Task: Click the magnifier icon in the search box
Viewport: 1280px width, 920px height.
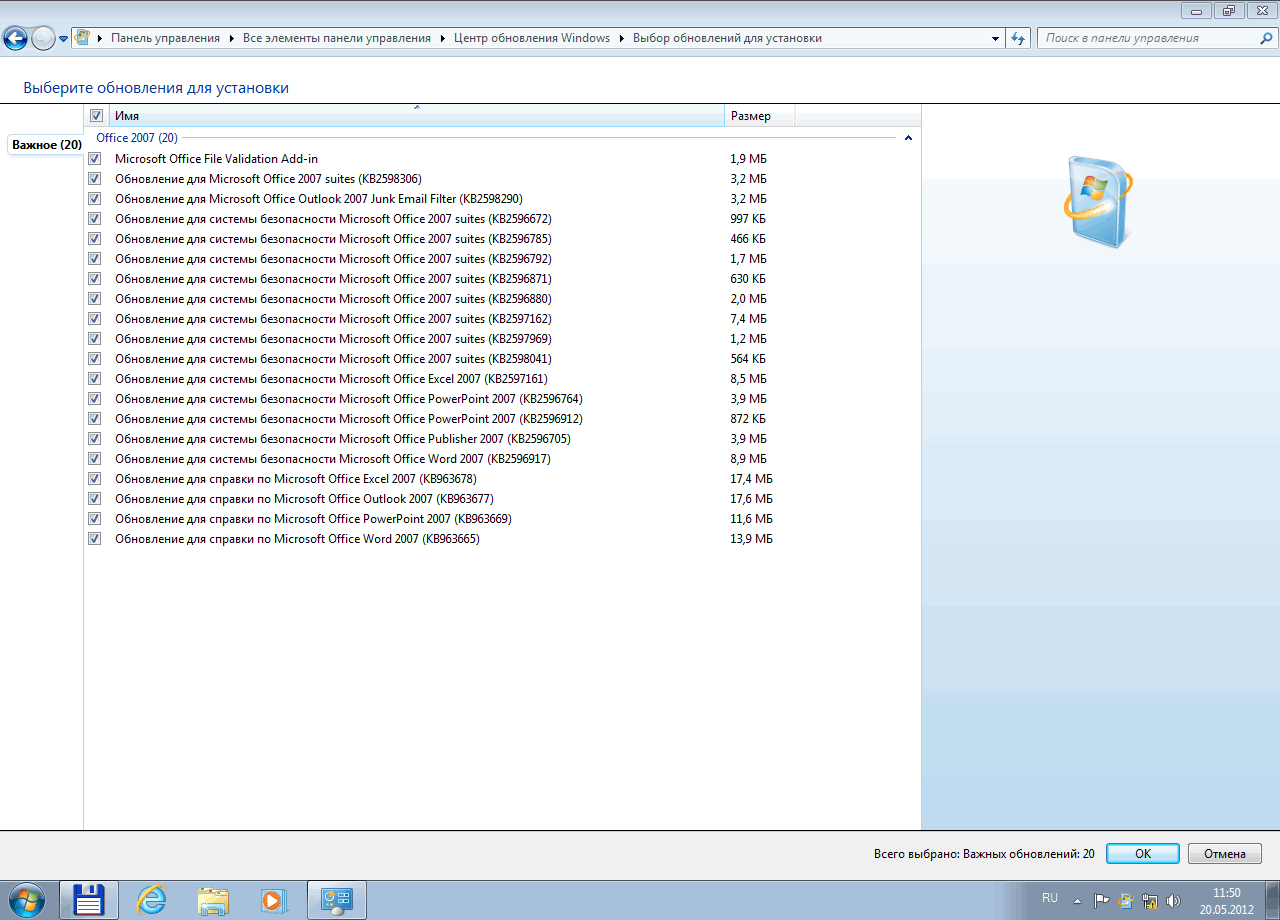Action: coord(1266,38)
